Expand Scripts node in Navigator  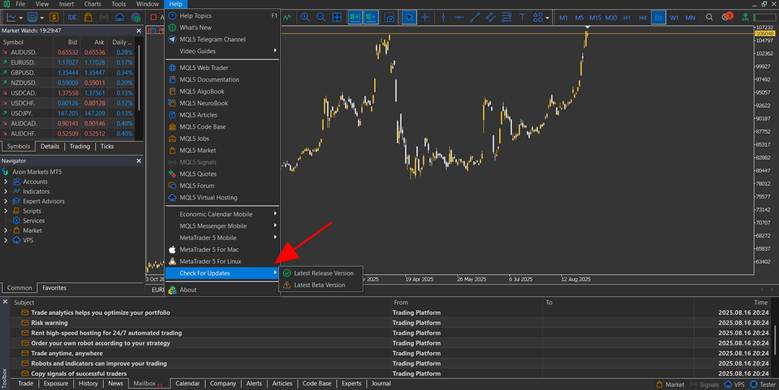5,211
